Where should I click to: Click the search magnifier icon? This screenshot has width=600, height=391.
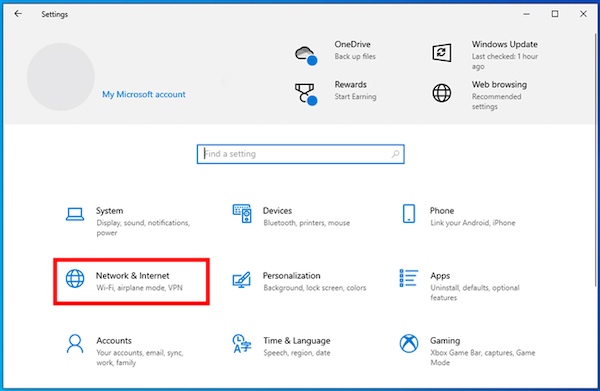(395, 154)
